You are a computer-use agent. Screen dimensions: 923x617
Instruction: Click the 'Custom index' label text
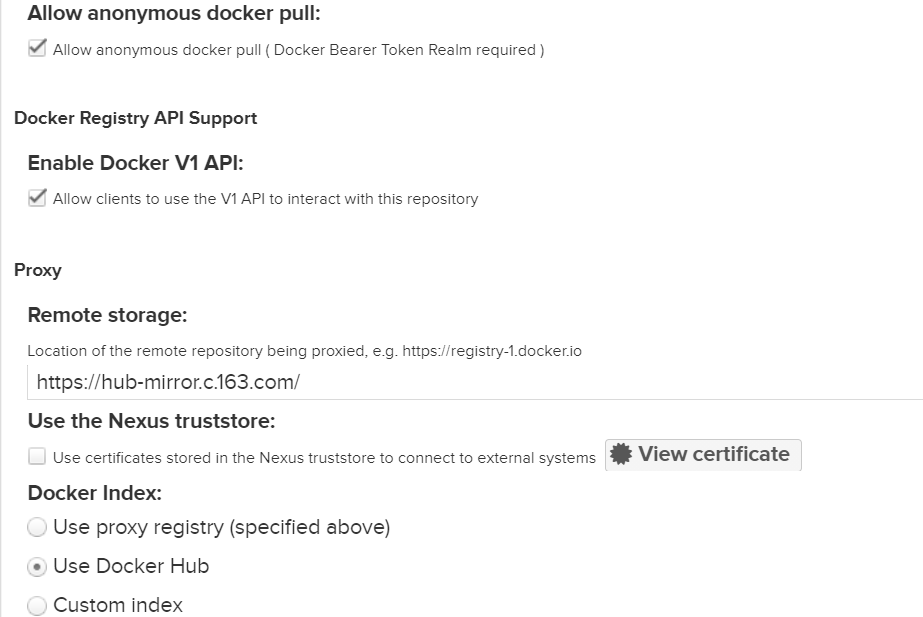118,605
